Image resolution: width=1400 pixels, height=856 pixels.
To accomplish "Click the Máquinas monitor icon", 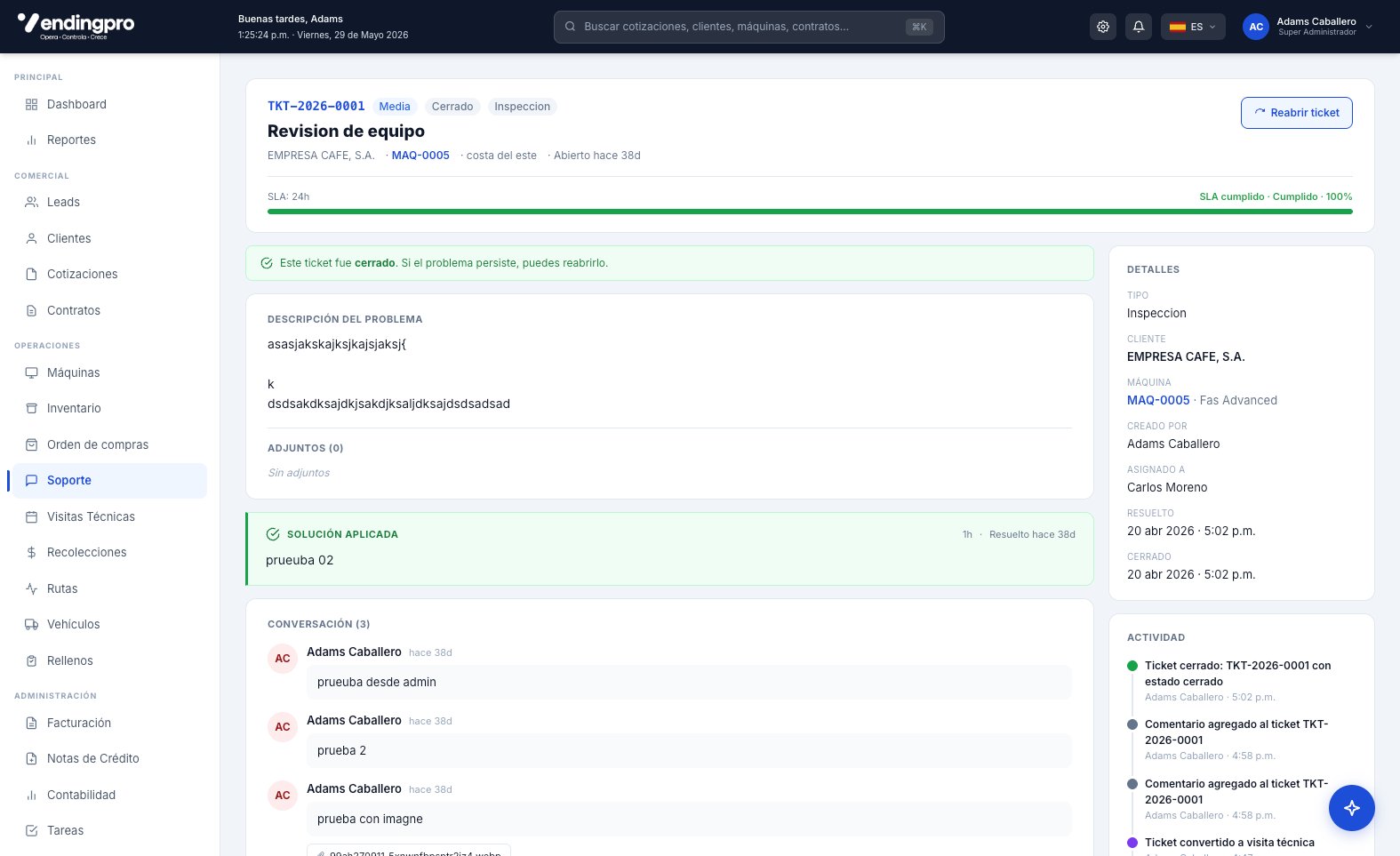I will [31, 373].
